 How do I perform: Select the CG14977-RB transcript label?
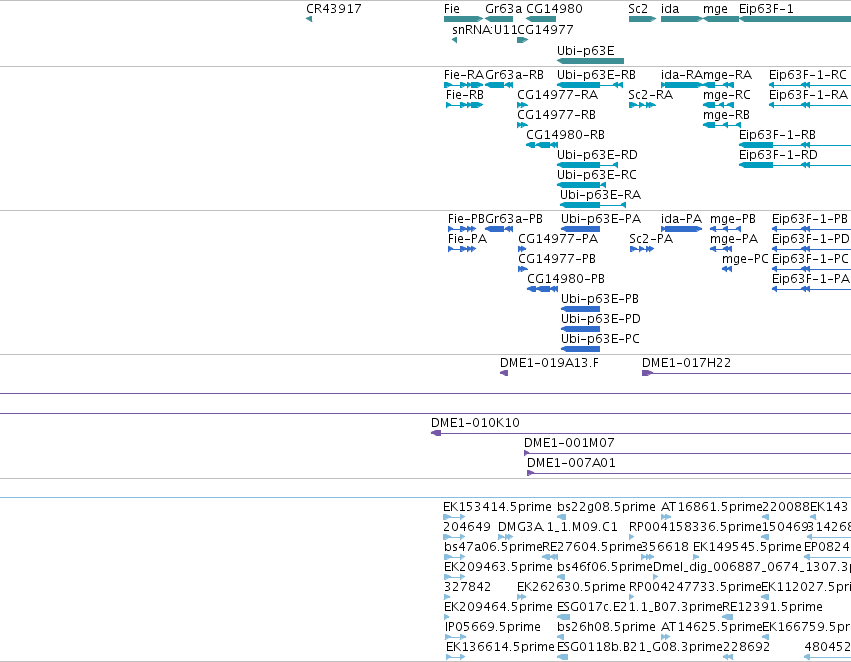point(556,115)
